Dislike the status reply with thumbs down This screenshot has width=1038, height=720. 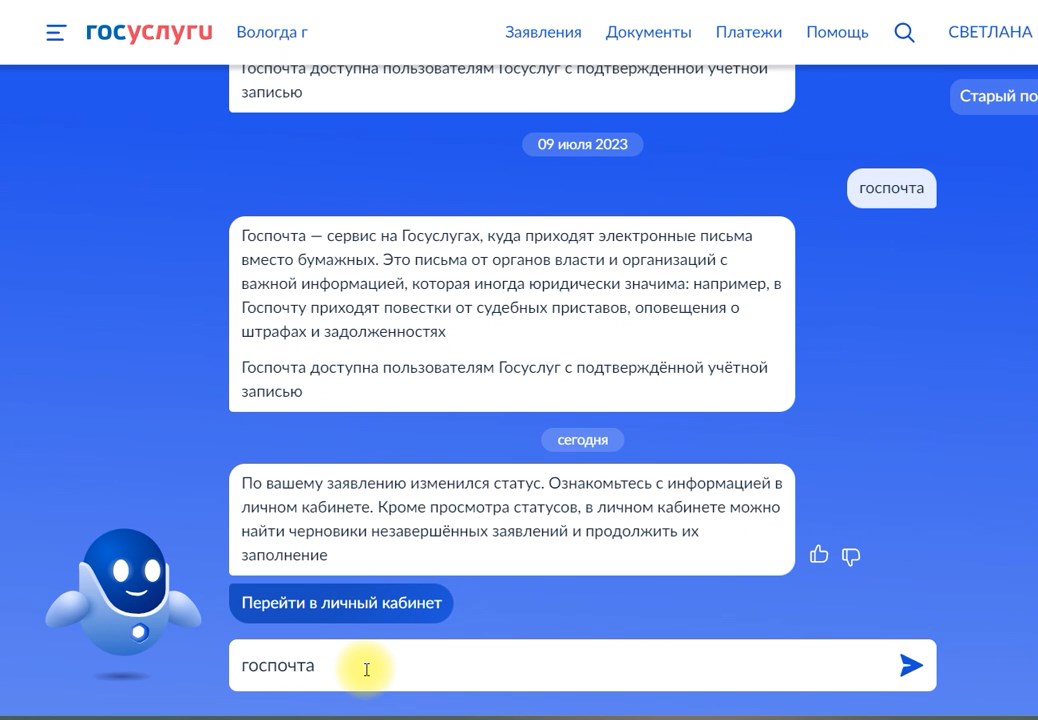851,556
